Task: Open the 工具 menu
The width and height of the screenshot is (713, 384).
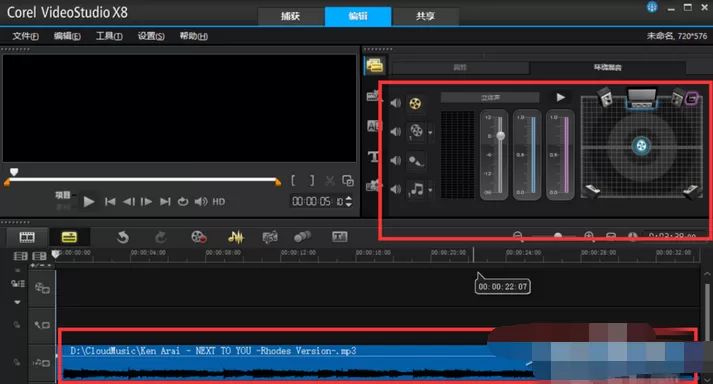Action: click(x=109, y=36)
